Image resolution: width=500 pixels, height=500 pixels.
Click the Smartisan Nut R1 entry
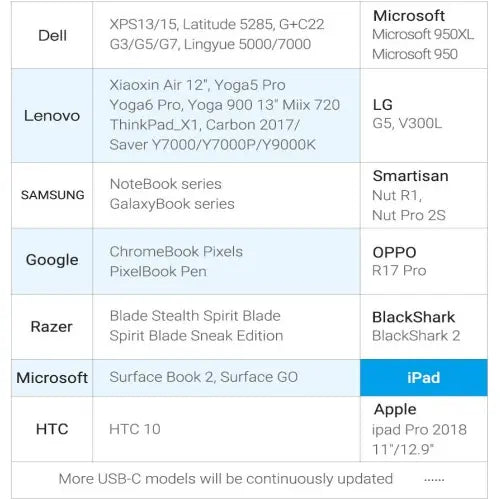397,195
